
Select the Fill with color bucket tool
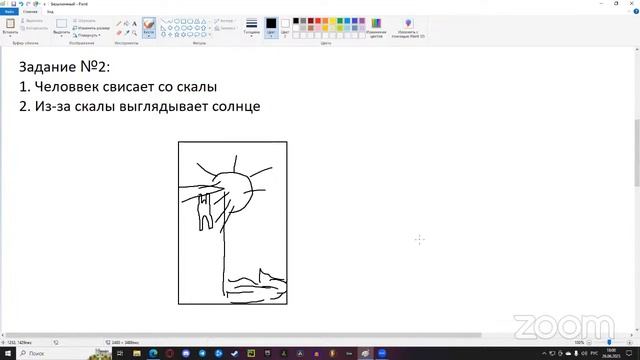tap(127, 24)
